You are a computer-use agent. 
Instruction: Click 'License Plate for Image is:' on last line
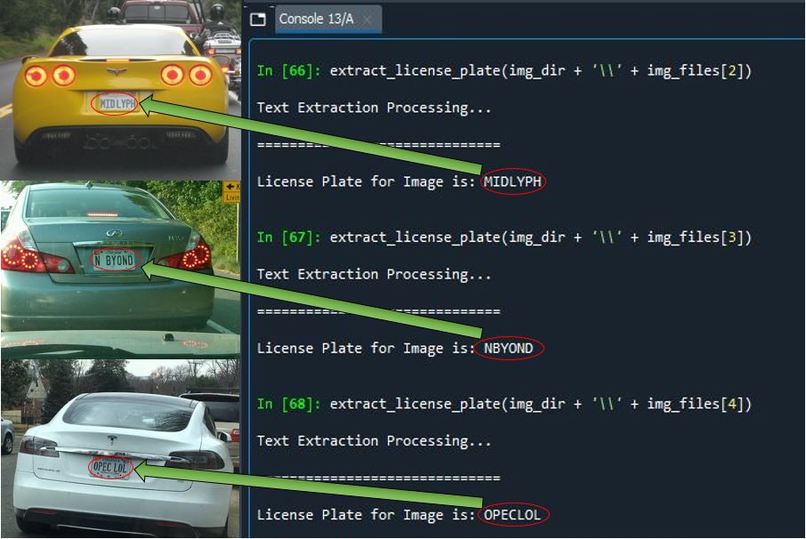[366, 515]
